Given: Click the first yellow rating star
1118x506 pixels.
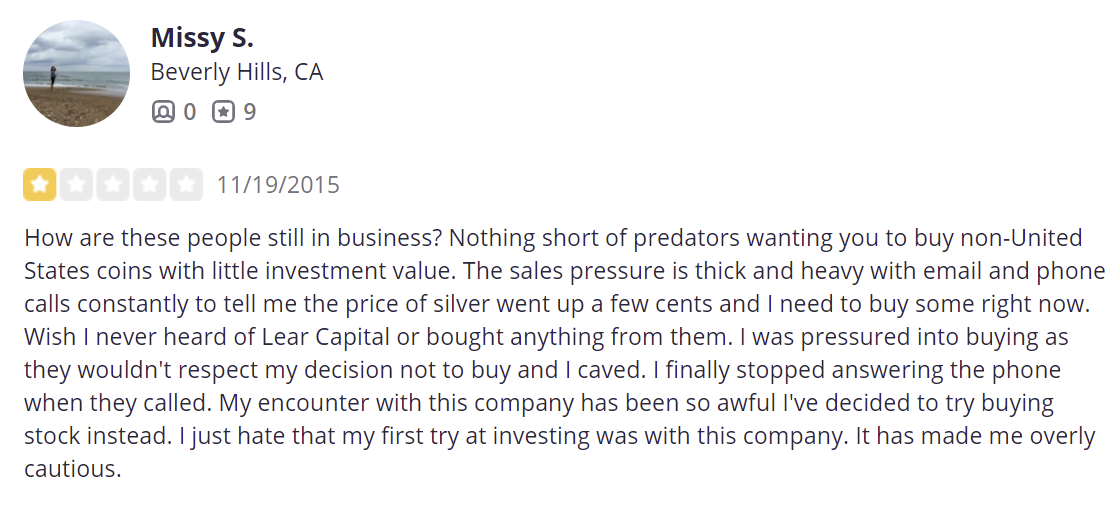Looking at the screenshot, I should (40, 185).
